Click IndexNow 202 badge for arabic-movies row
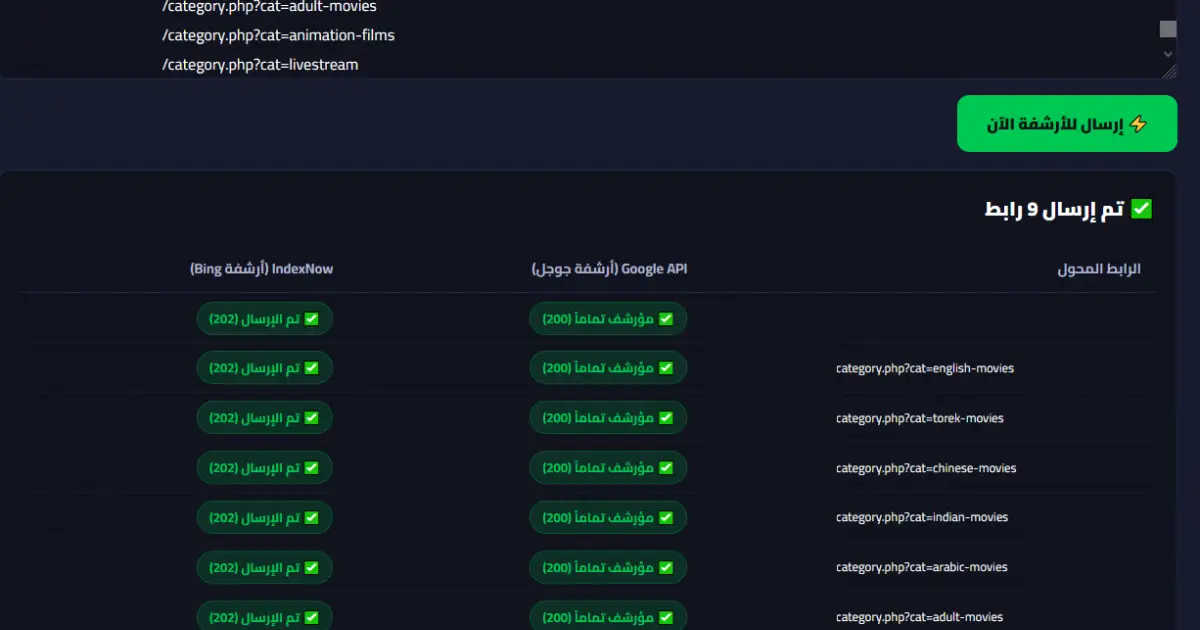The height and width of the screenshot is (630, 1200). tap(264, 567)
